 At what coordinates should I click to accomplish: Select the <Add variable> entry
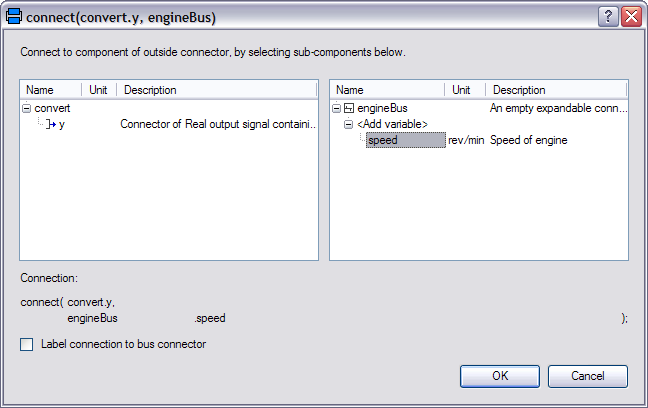click(x=392, y=124)
